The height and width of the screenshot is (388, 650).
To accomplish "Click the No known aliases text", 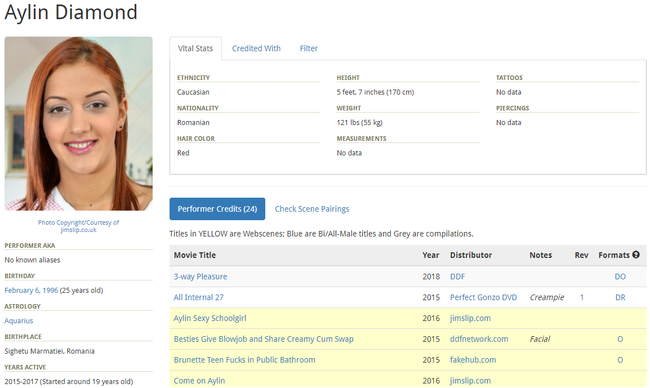I will [32, 260].
